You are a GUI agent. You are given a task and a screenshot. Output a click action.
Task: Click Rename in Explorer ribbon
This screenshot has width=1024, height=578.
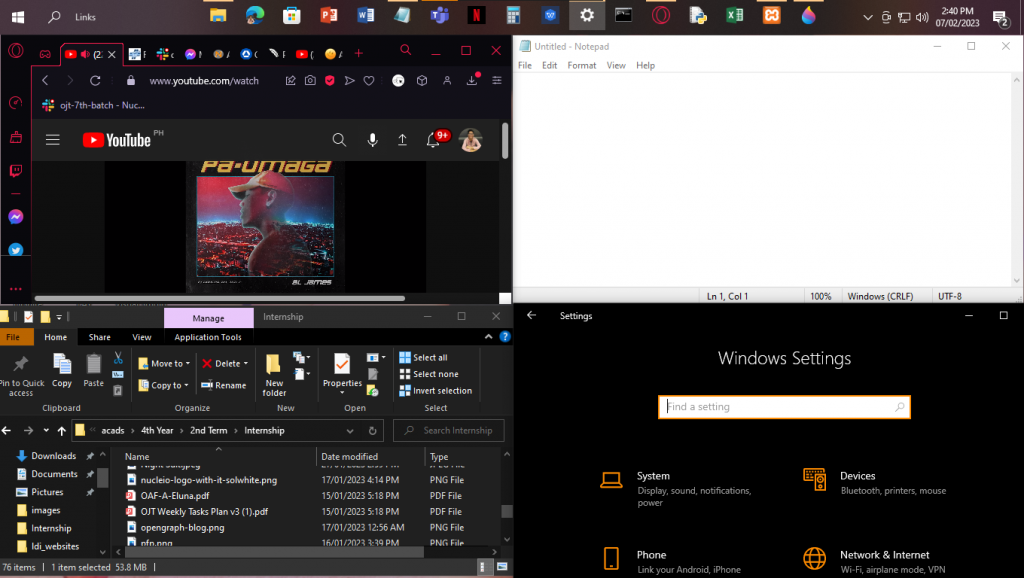coord(223,385)
